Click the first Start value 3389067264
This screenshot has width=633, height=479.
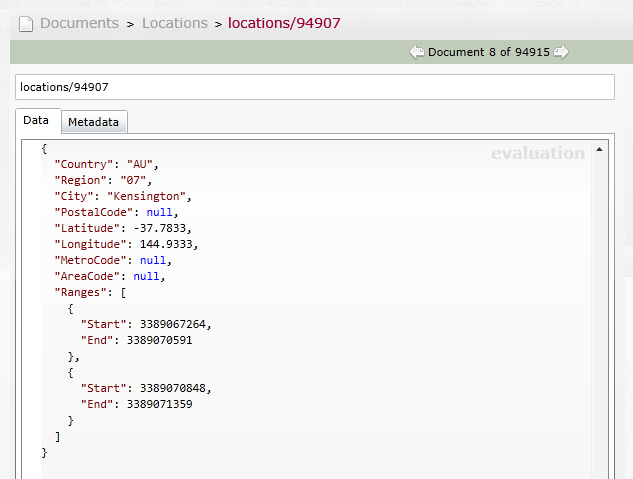tap(173, 324)
